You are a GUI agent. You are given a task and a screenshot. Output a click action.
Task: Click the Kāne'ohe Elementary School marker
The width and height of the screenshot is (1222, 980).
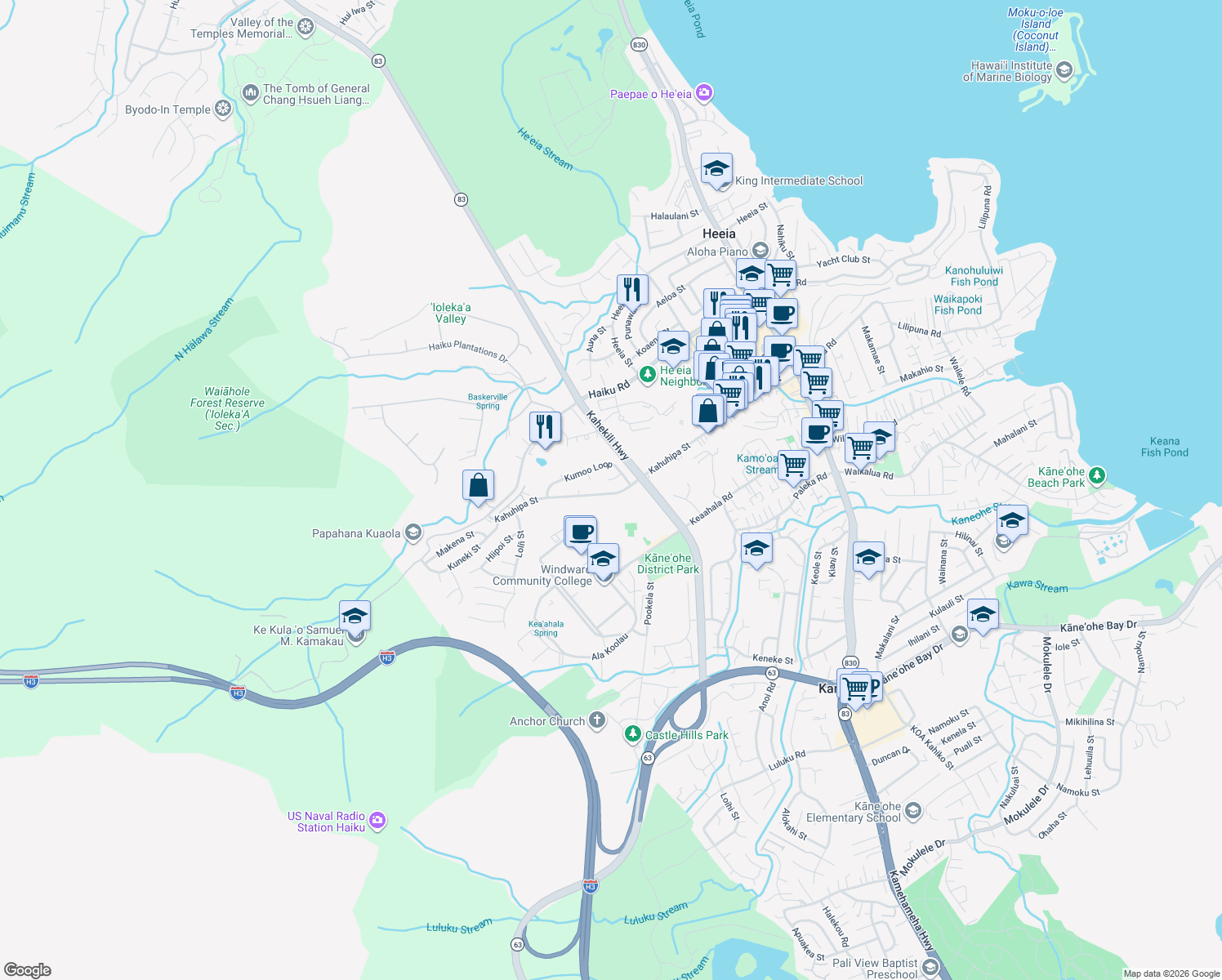coord(915,812)
